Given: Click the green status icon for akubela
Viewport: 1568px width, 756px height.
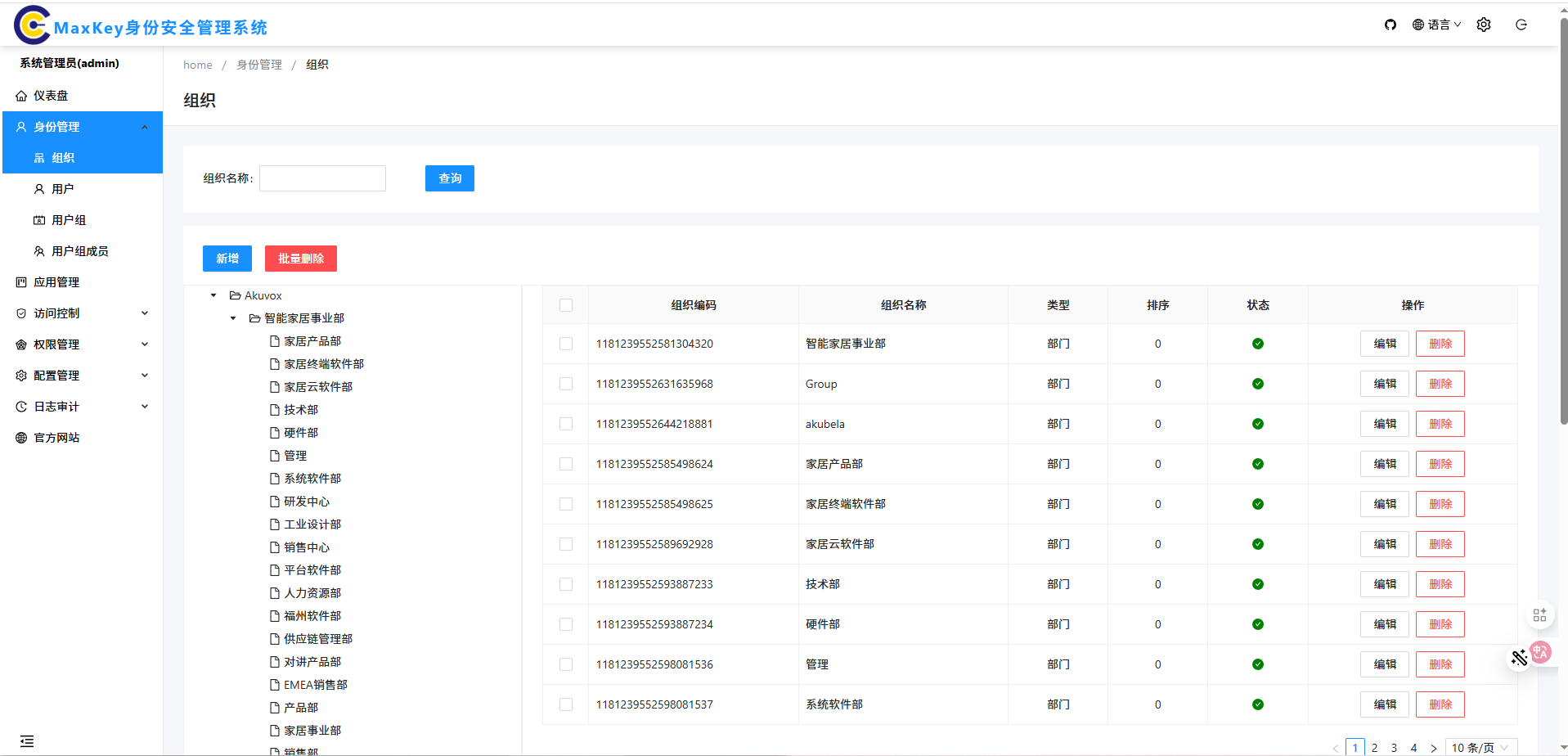Looking at the screenshot, I should (x=1257, y=424).
